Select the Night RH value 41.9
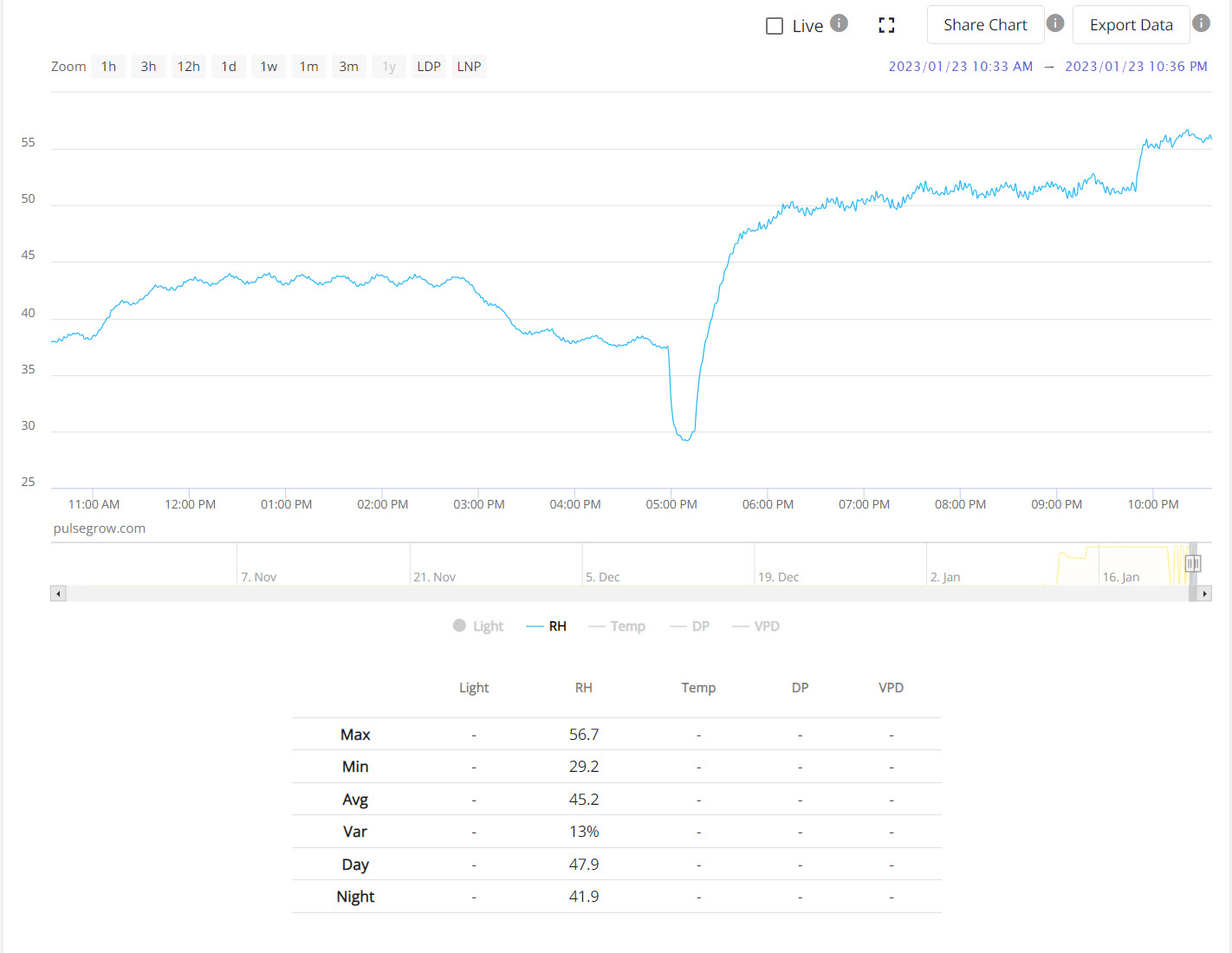The height and width of the screenshot is (953, 1232). pos(584,897)
